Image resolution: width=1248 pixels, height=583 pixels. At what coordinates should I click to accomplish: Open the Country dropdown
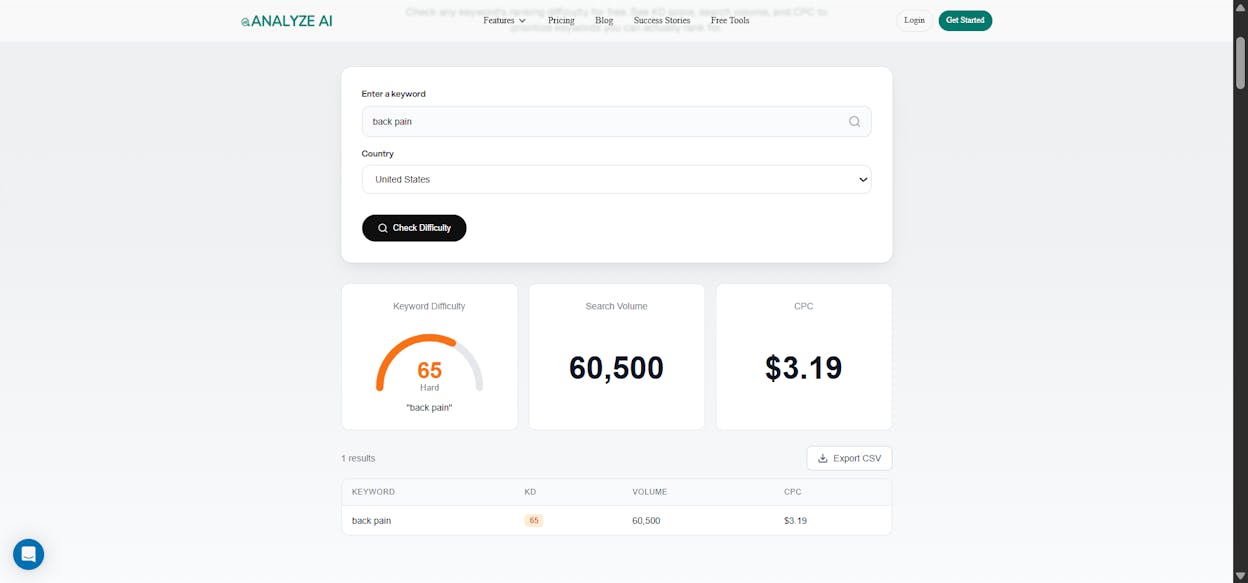tap(616, 180)
